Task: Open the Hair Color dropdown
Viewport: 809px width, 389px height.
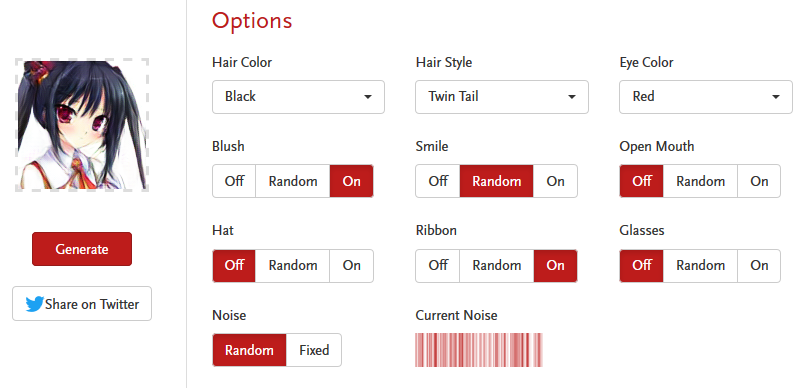Action: click(298, 97)
